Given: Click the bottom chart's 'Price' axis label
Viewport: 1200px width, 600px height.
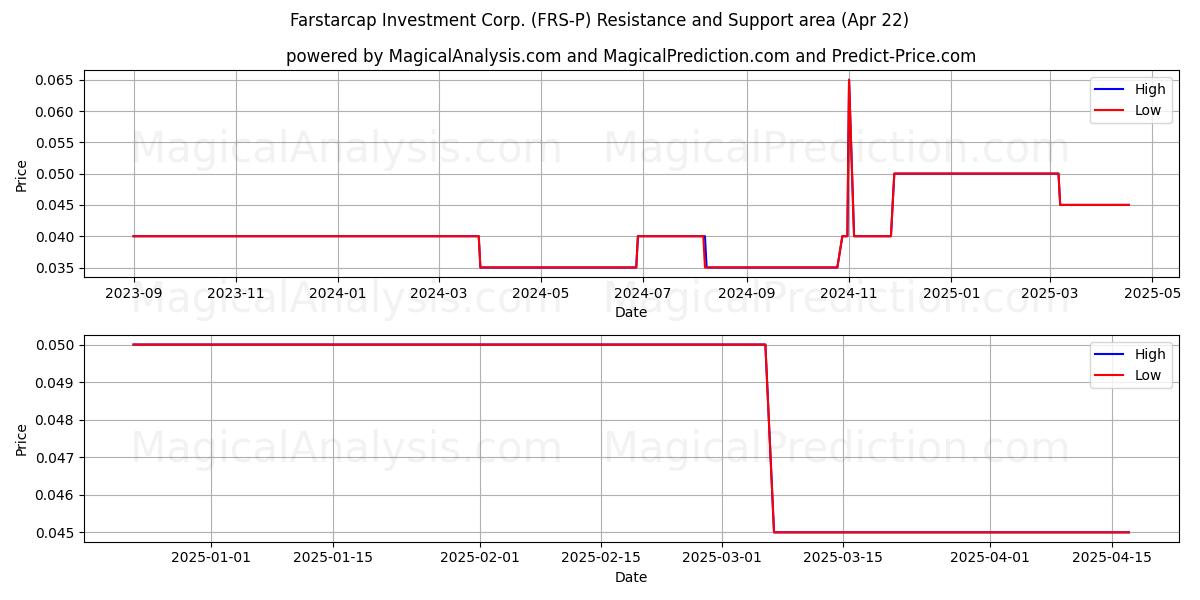Looking at the screenshot, I should click(x=22, y=439).
